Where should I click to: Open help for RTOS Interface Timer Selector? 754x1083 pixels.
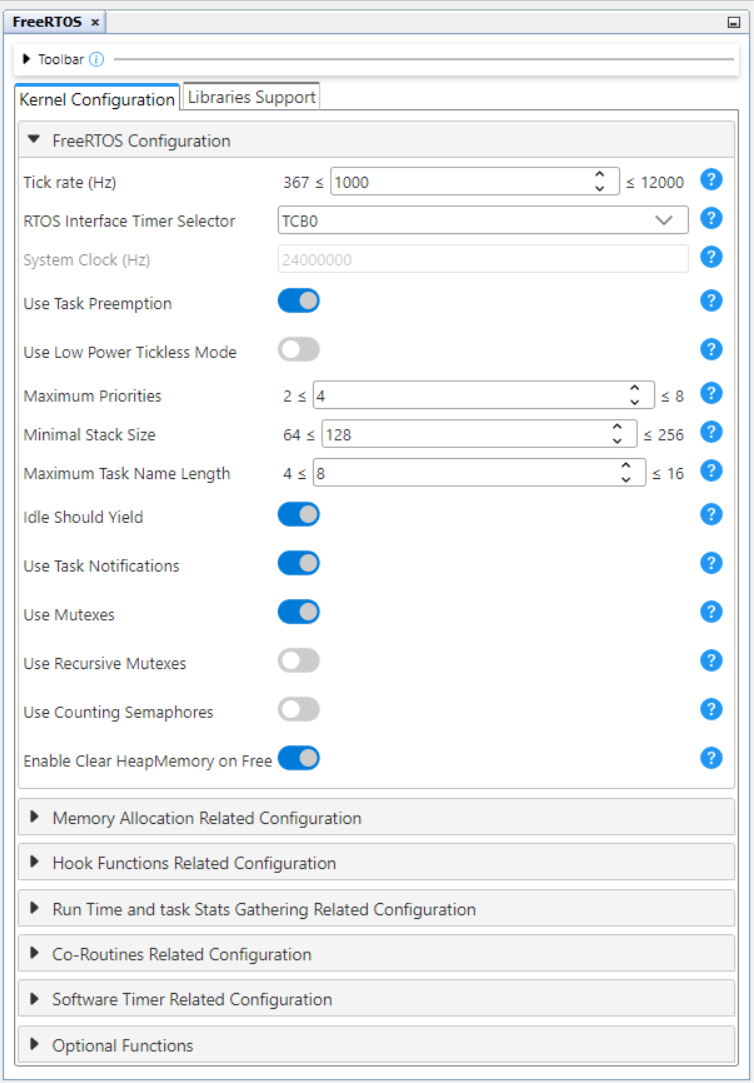click(711, 218)
